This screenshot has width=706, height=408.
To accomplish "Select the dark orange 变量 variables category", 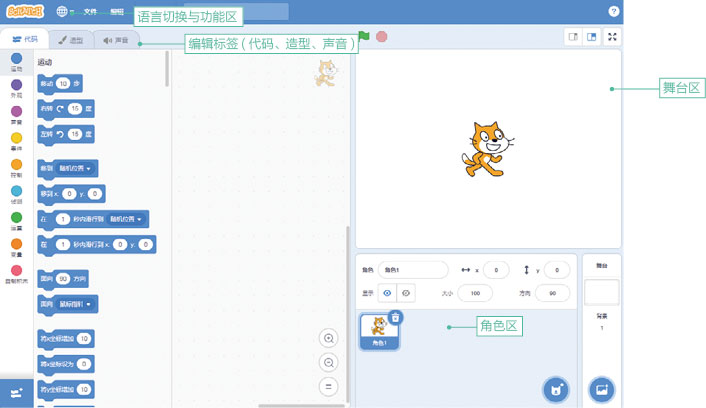I will [x=16, y=244].
